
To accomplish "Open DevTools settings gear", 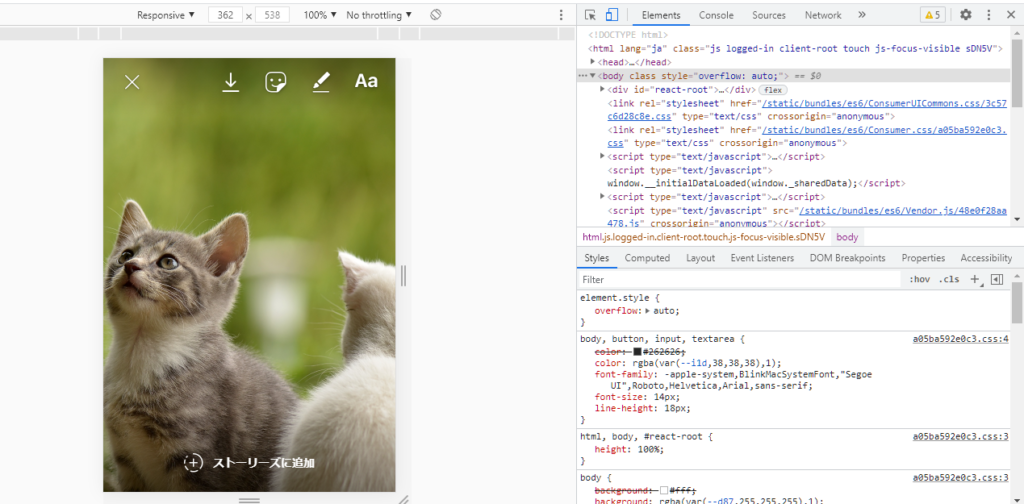I will point(966,14).
